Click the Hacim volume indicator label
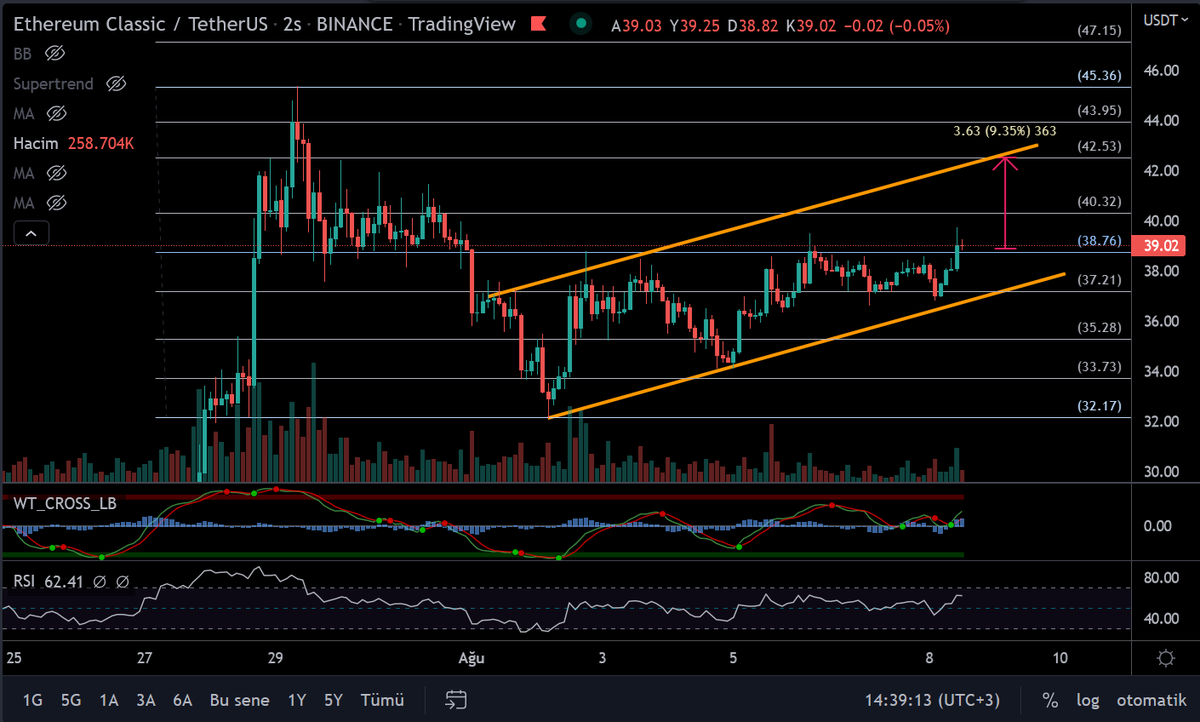The width and height of the screenshot is (1200, 722). pyautogui.click(x=36, y=144)
